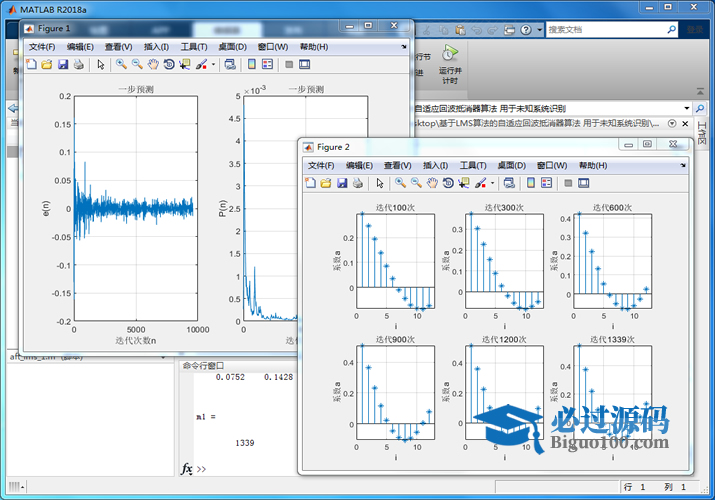715x500 pixels.
Task: Select Edit Plot arrow in Figure 1
Action: coord(101,65)
